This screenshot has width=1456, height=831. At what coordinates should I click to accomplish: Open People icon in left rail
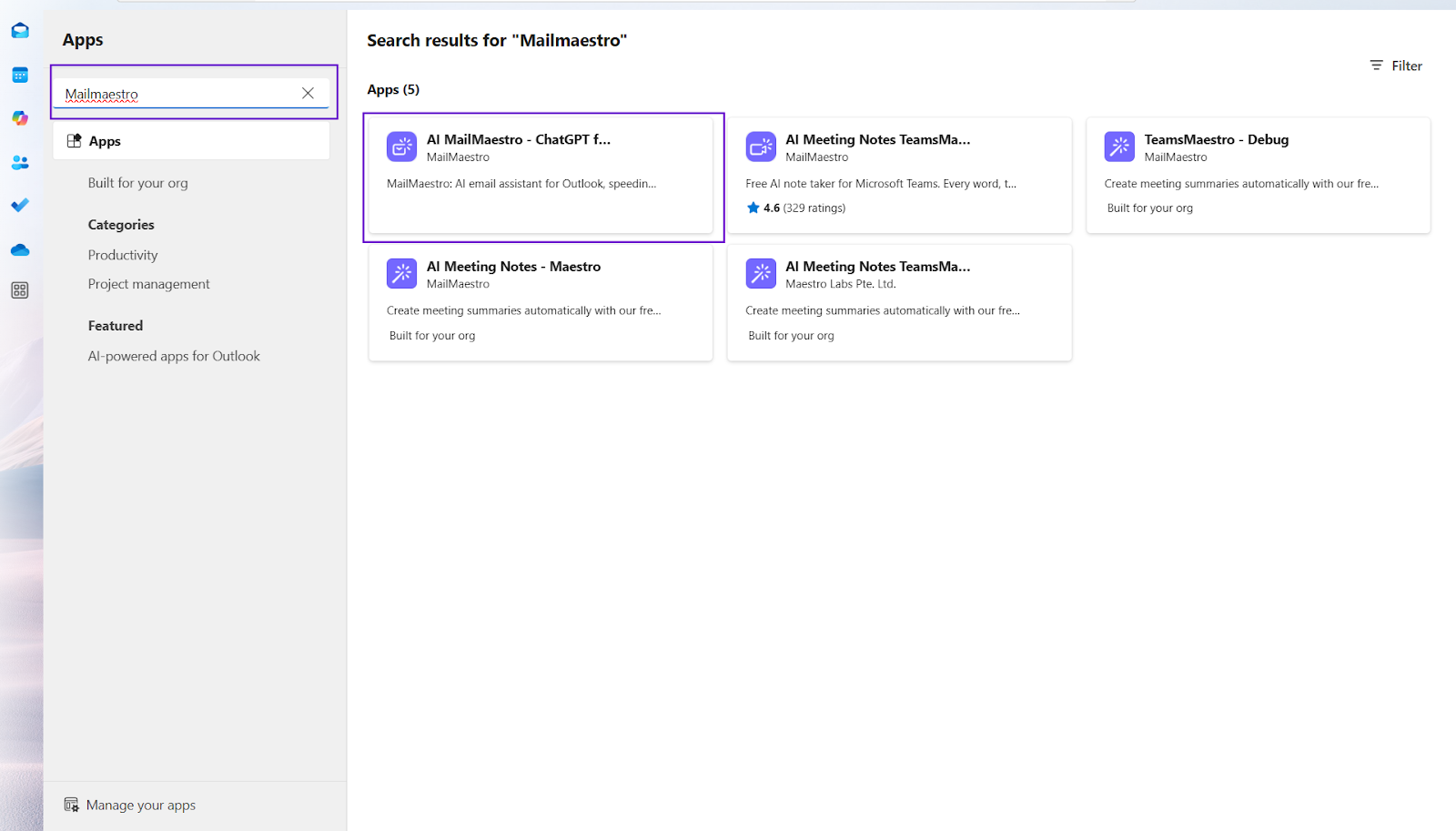click(20, 162)
